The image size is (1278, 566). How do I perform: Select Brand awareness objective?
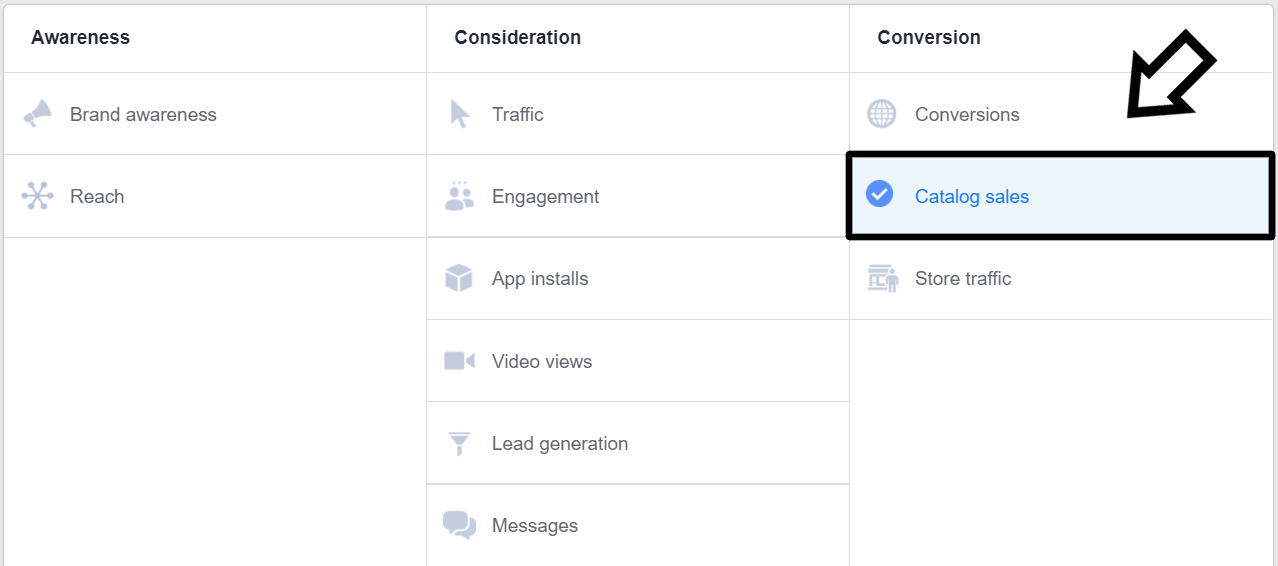click(x=143, y=115)
